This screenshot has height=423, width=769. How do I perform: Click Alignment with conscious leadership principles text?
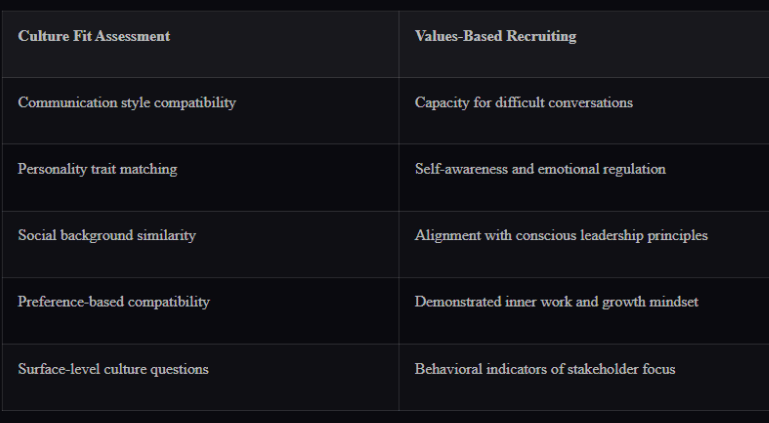coord(561,236)
